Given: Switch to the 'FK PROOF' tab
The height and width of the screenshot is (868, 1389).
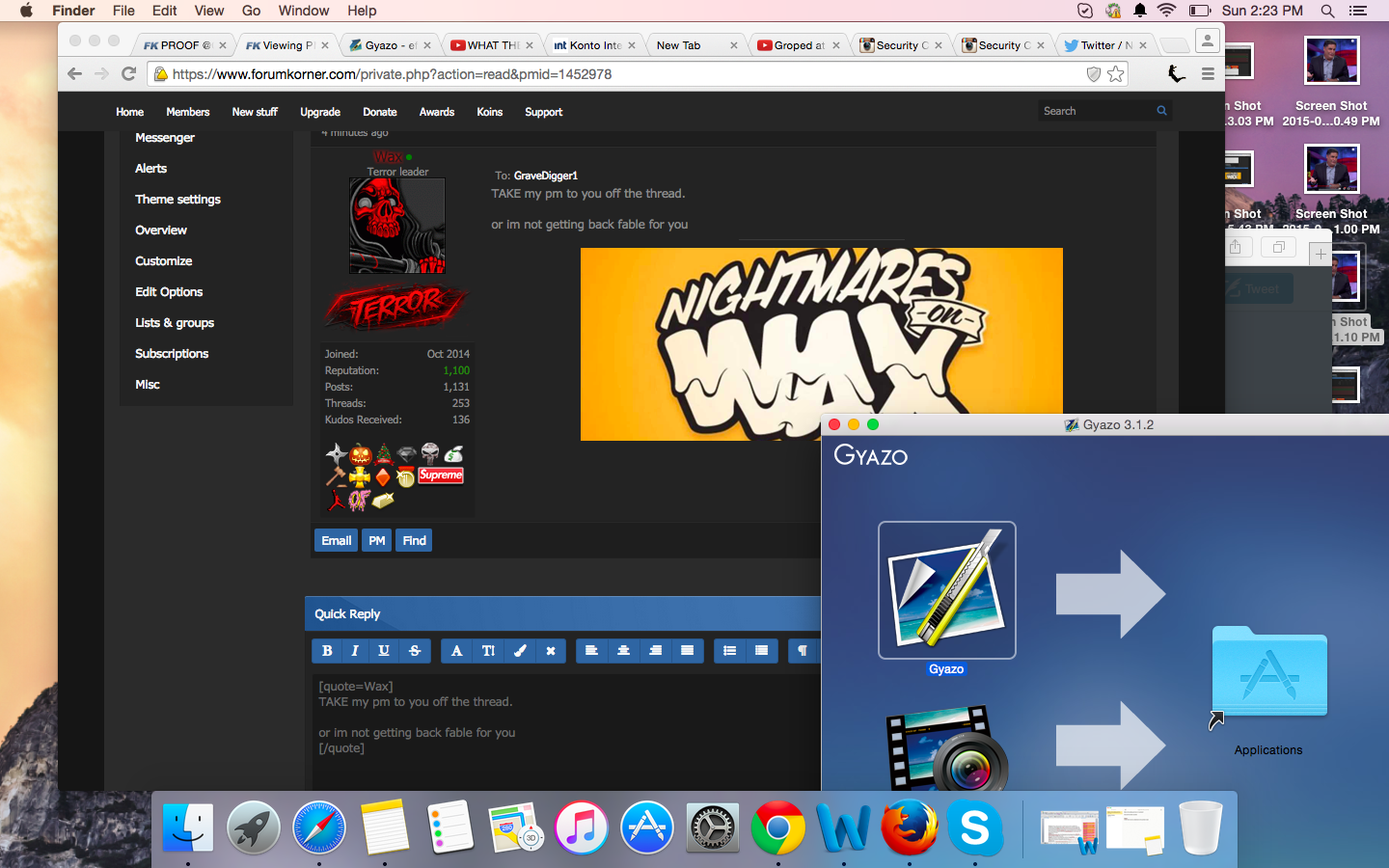Looking at the screenshot, I should 185,45.
